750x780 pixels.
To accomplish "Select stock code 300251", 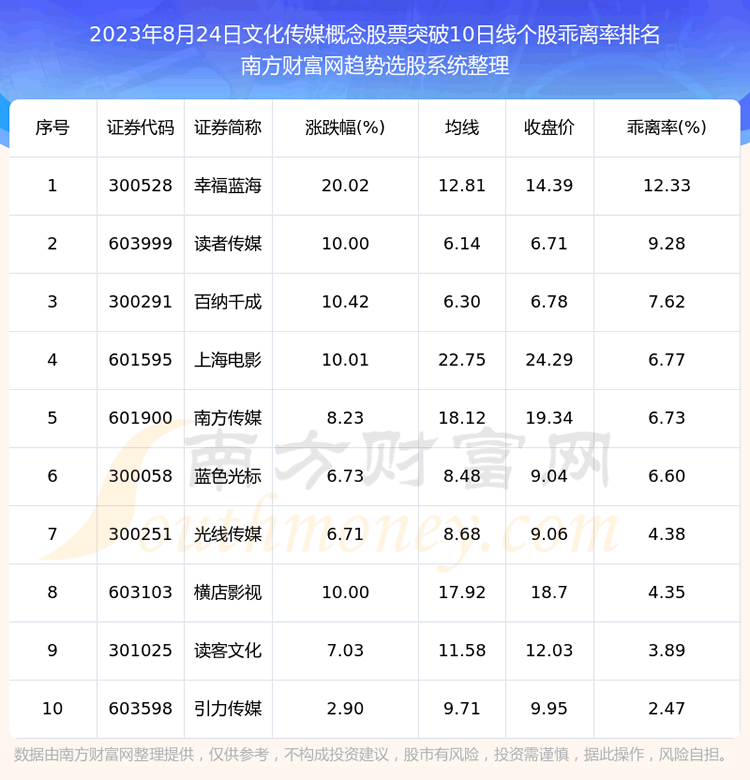I will 140,534.
